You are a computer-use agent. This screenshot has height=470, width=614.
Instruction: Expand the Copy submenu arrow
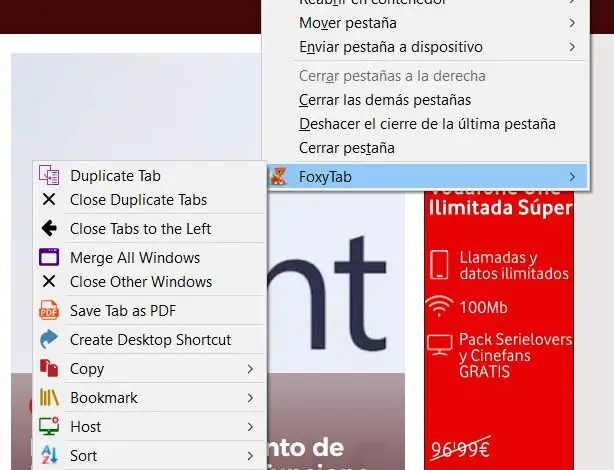(x=250, y=369)
